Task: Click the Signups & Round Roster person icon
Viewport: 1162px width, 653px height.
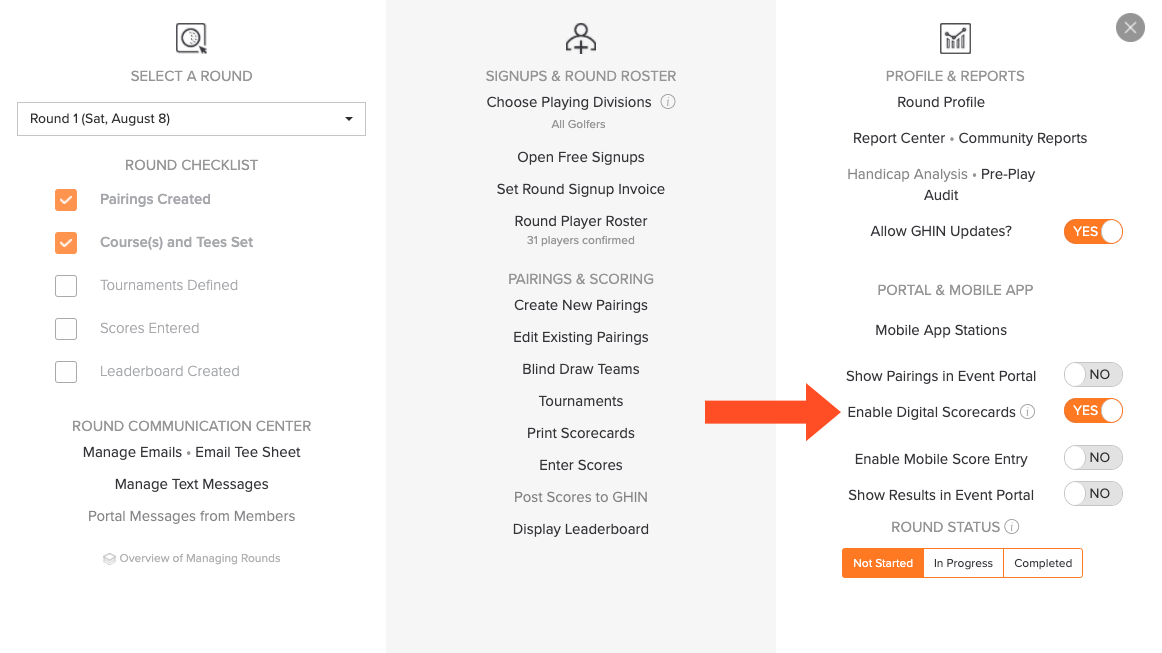Action: point(581,39)
